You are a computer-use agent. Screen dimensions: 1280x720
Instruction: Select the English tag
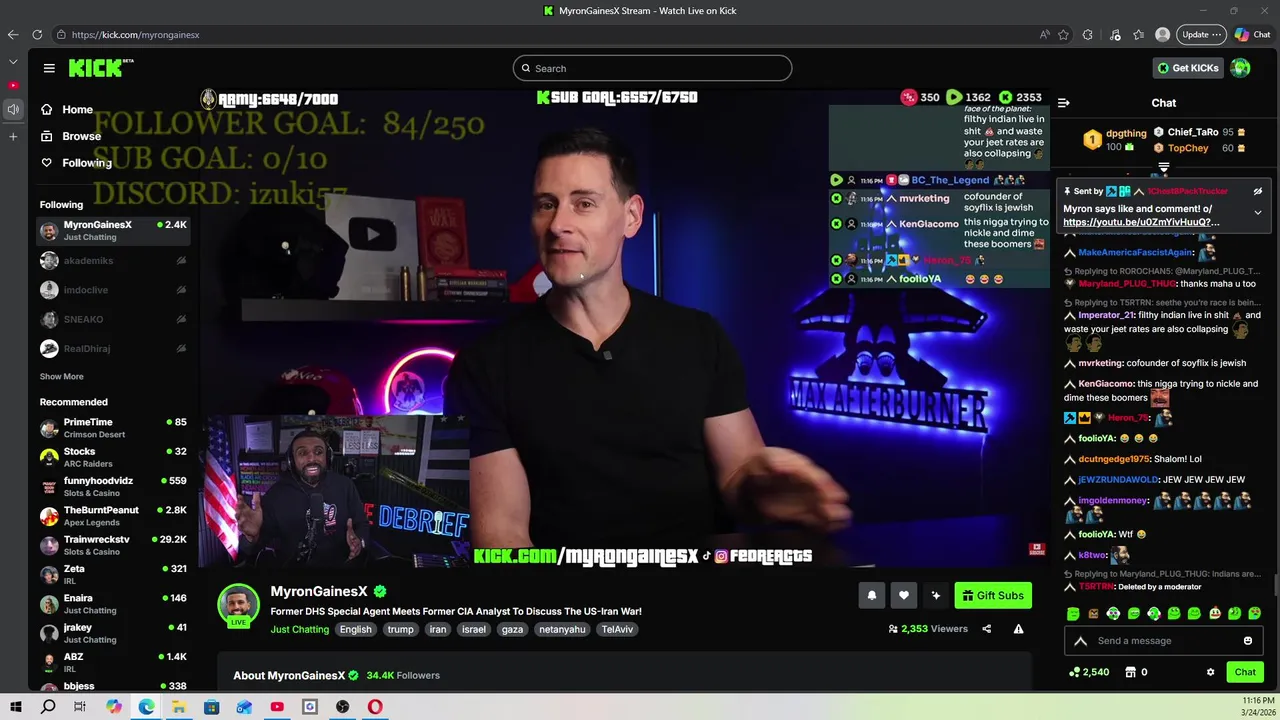coord(355,629)
